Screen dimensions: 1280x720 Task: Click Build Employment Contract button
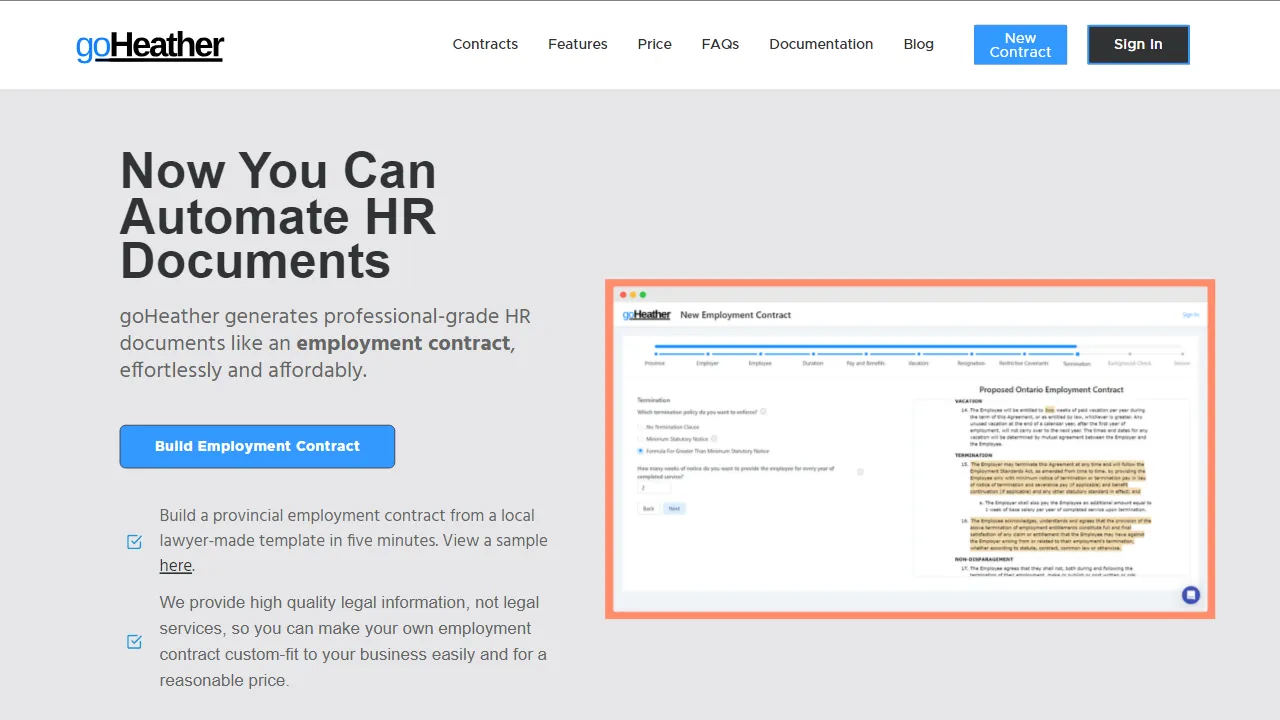click(257, 446)
